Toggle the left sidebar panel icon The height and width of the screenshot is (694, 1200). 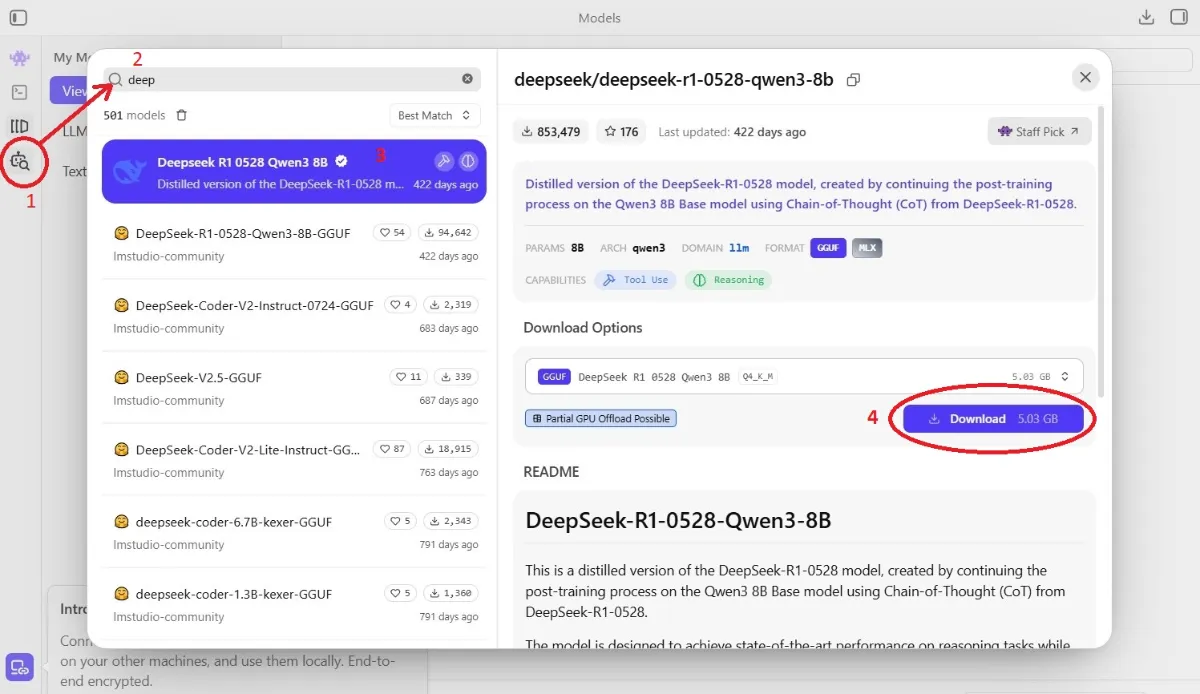pyautogui.click(x=18, y=18)
